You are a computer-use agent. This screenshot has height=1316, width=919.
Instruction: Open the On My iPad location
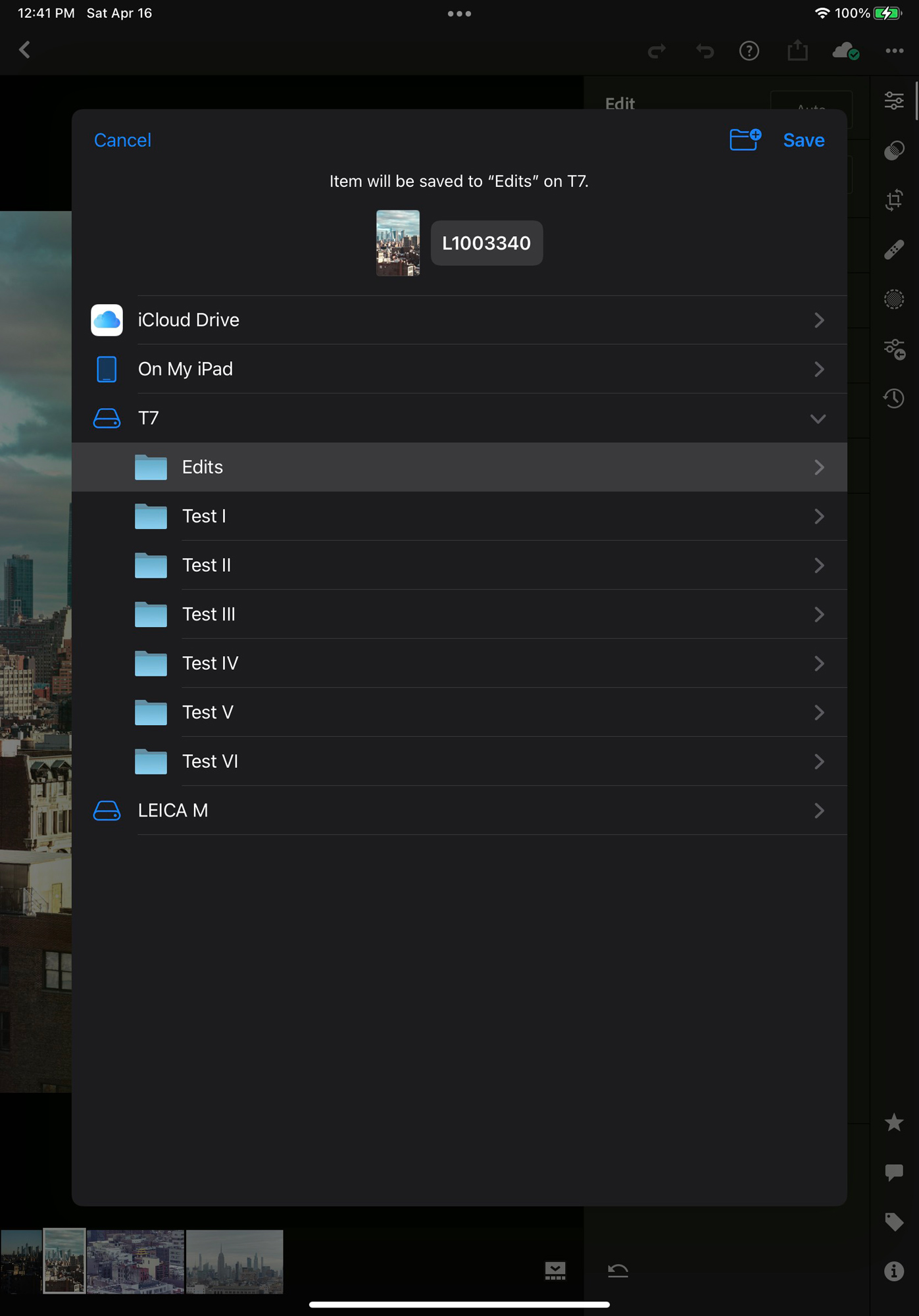coord(459,369)
